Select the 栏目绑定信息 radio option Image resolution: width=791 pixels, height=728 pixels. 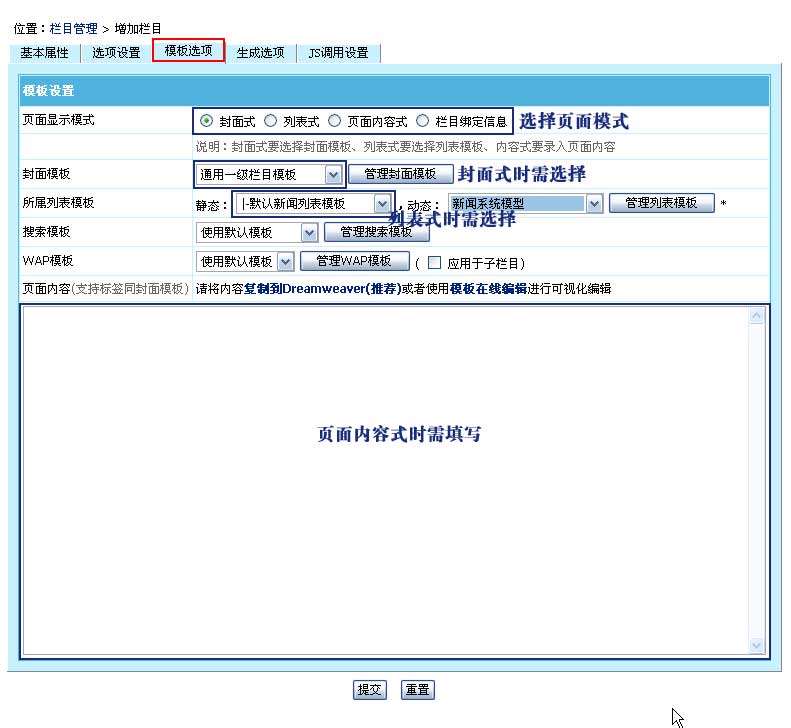pyautogui.click(x=422, y=121)
